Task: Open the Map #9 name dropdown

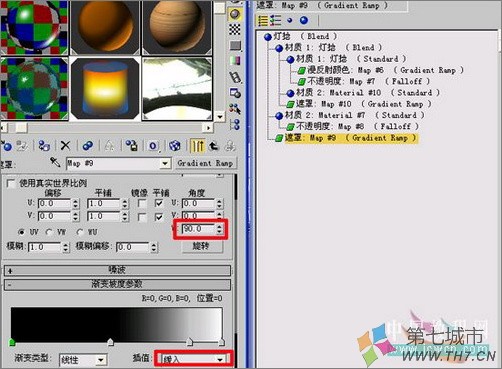Action: (x=165, y=163)
